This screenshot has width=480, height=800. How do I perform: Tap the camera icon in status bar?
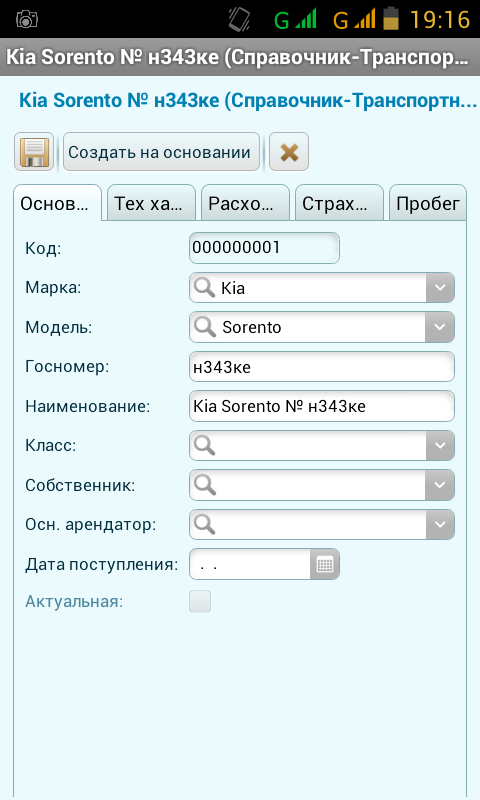coord(27,19)
